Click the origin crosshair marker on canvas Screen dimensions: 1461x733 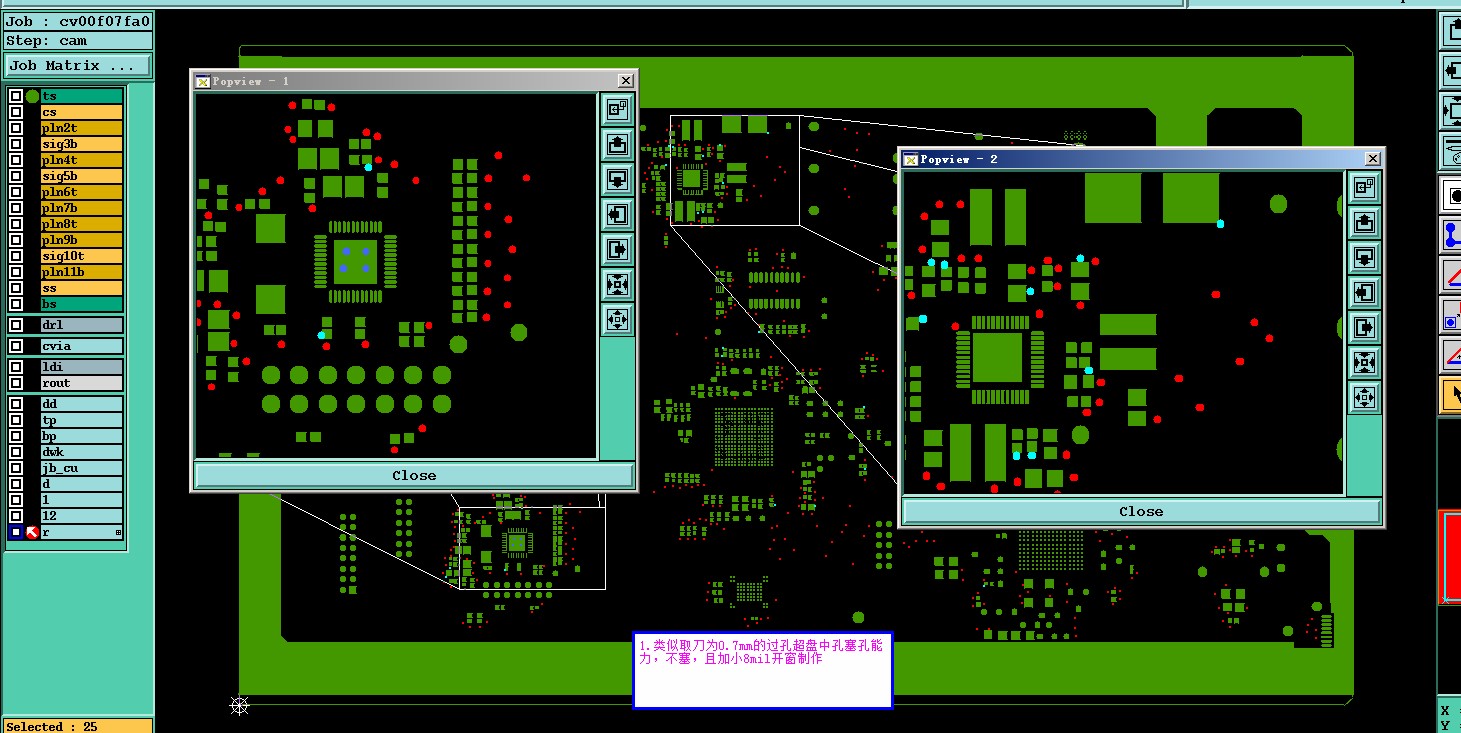pyautogui.click(x=239, y=706)
